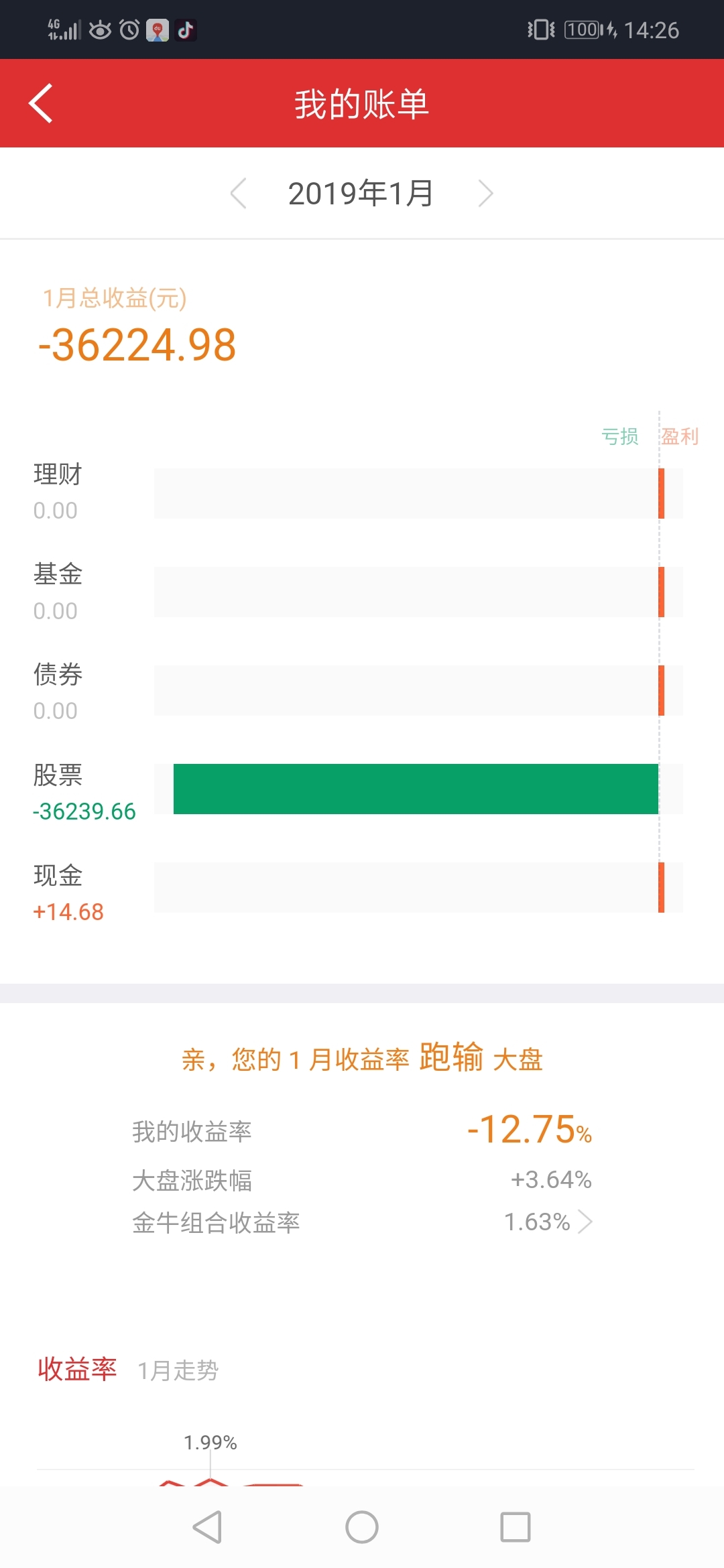Viewport: 724px width, 1568px height.
Task: Tap the back arrow in red header
Action: click(x=41, y=103)
